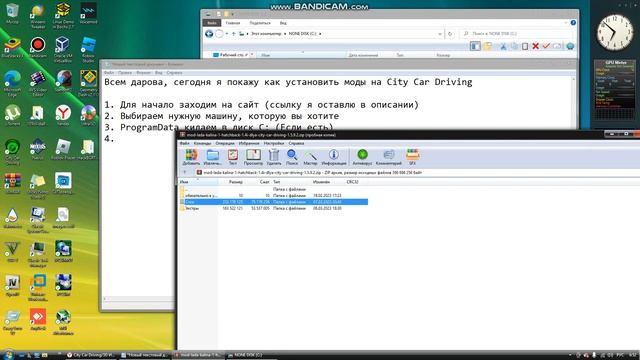This screenshot has width=640, height=360.
Task: Open Избранное menu in WinRAR
Action: coord(249,143)
